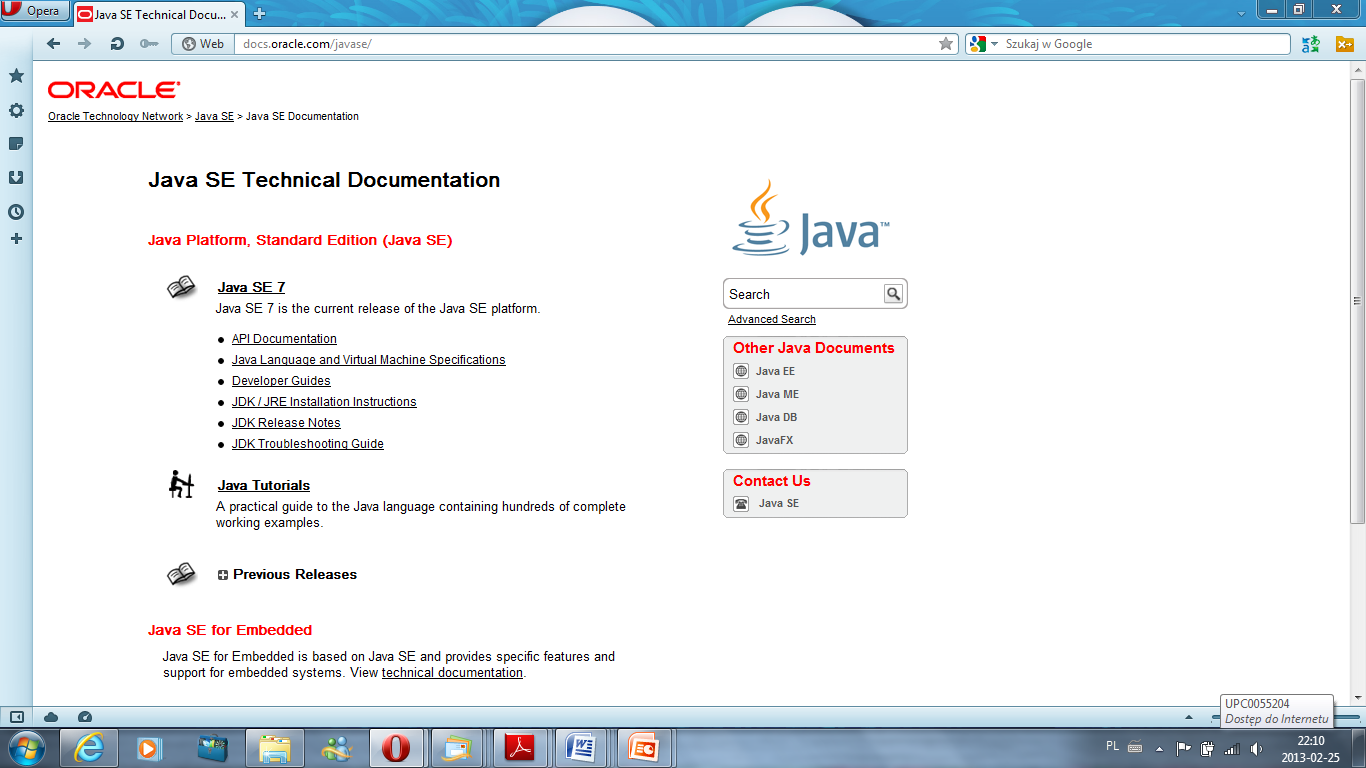Click the translate extension icon in toolbar

point(1310,44)
